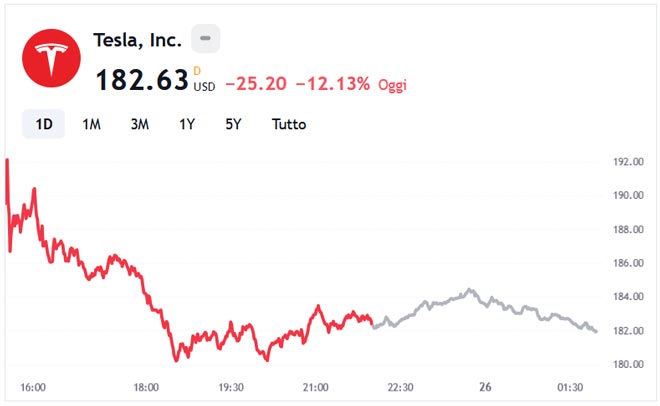Click the 26 date marker on the time axis
This screenshot has height=406, width=660.
coord(485,387)
